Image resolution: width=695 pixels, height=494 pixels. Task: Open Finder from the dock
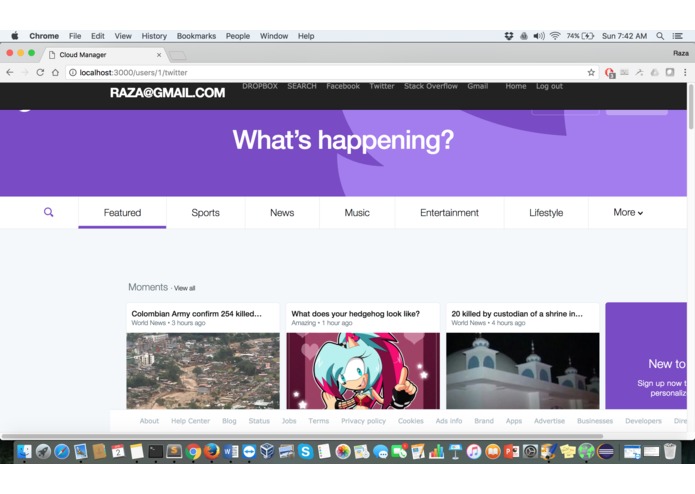click(24, 451)
